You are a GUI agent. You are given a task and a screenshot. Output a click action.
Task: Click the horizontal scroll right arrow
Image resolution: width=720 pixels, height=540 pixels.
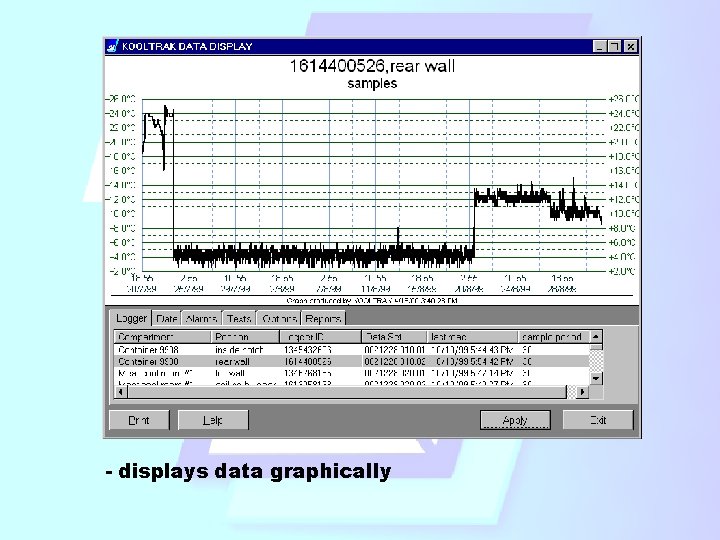click(582, 392)
